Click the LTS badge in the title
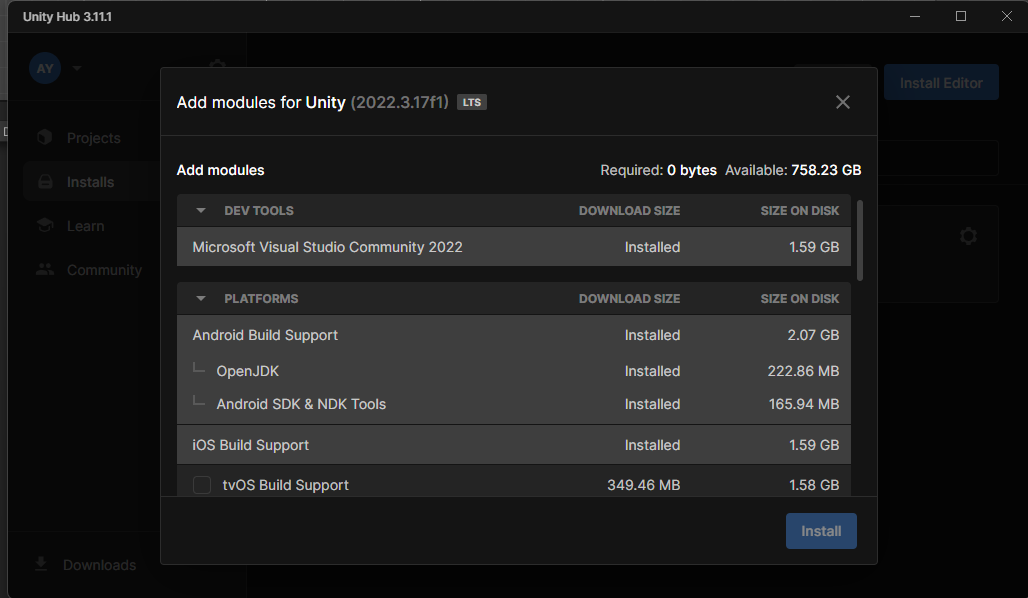The image size is (1028, 598). click(x=471, y=102)
